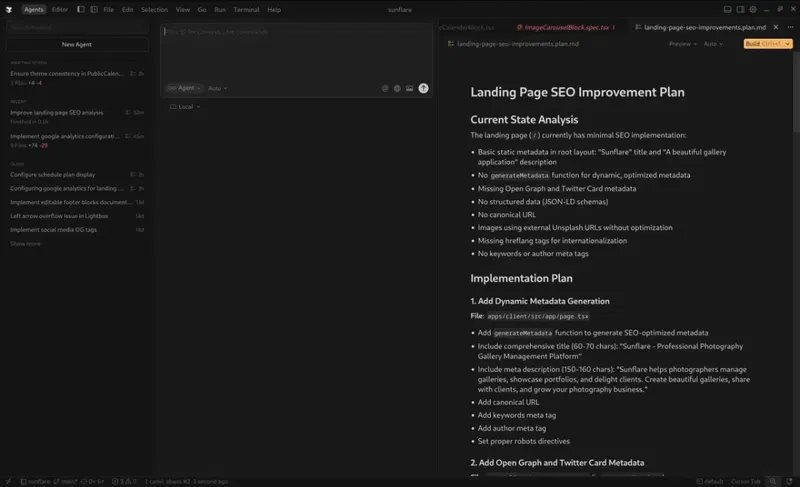Screen dimensions: 800x487
Task: Switch to the ImageCarouselBlock.spec.tsx tab
Action: click(566, 27)
